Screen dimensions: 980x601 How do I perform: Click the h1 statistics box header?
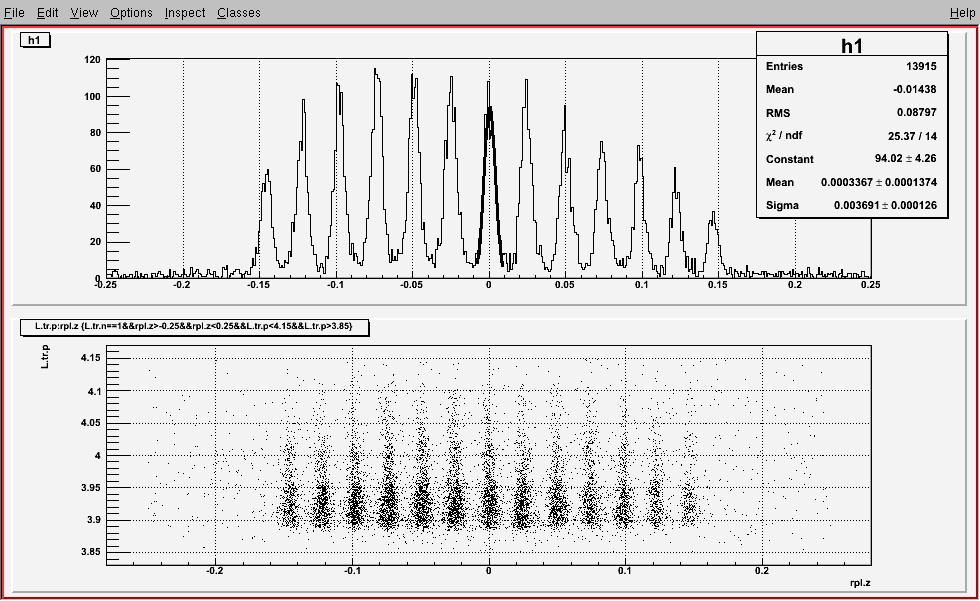coord(852,45)
